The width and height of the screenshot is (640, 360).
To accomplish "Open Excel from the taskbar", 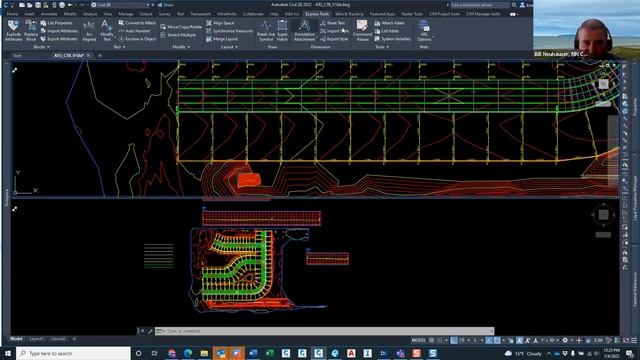I will pos(269,353).
